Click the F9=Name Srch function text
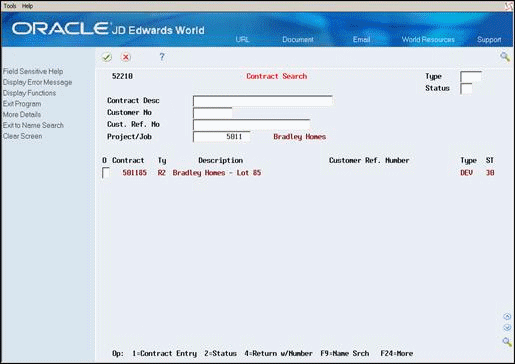Screen dimensions: 515x364 pos(345,353)
